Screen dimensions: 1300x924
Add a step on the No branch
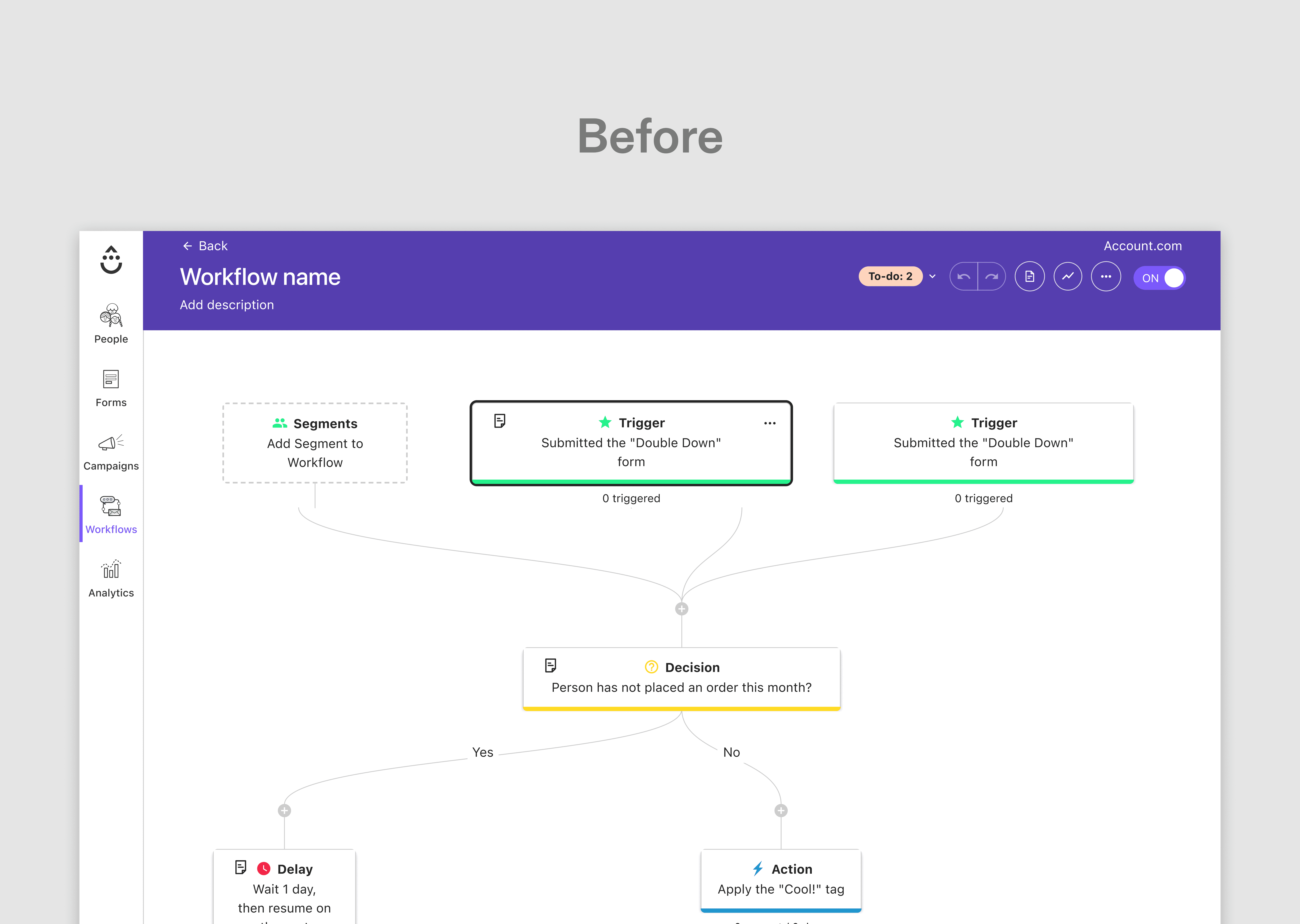pyautogui.click(x=781, y=810)
